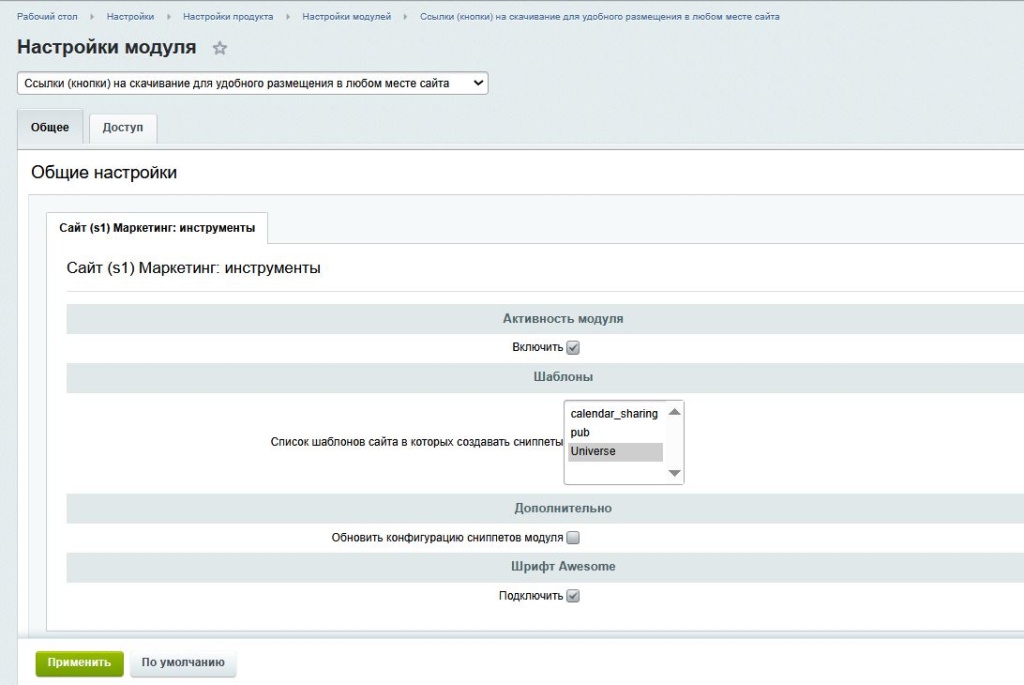Click the breadcrumb arrow after Рабочий стол
The height and width of the screenshot is (685, 1024).
coord(91,17)
